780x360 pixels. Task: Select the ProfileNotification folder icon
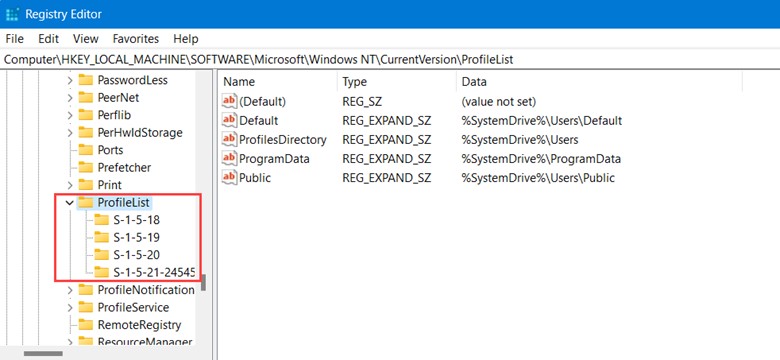(x=86, y=289)
